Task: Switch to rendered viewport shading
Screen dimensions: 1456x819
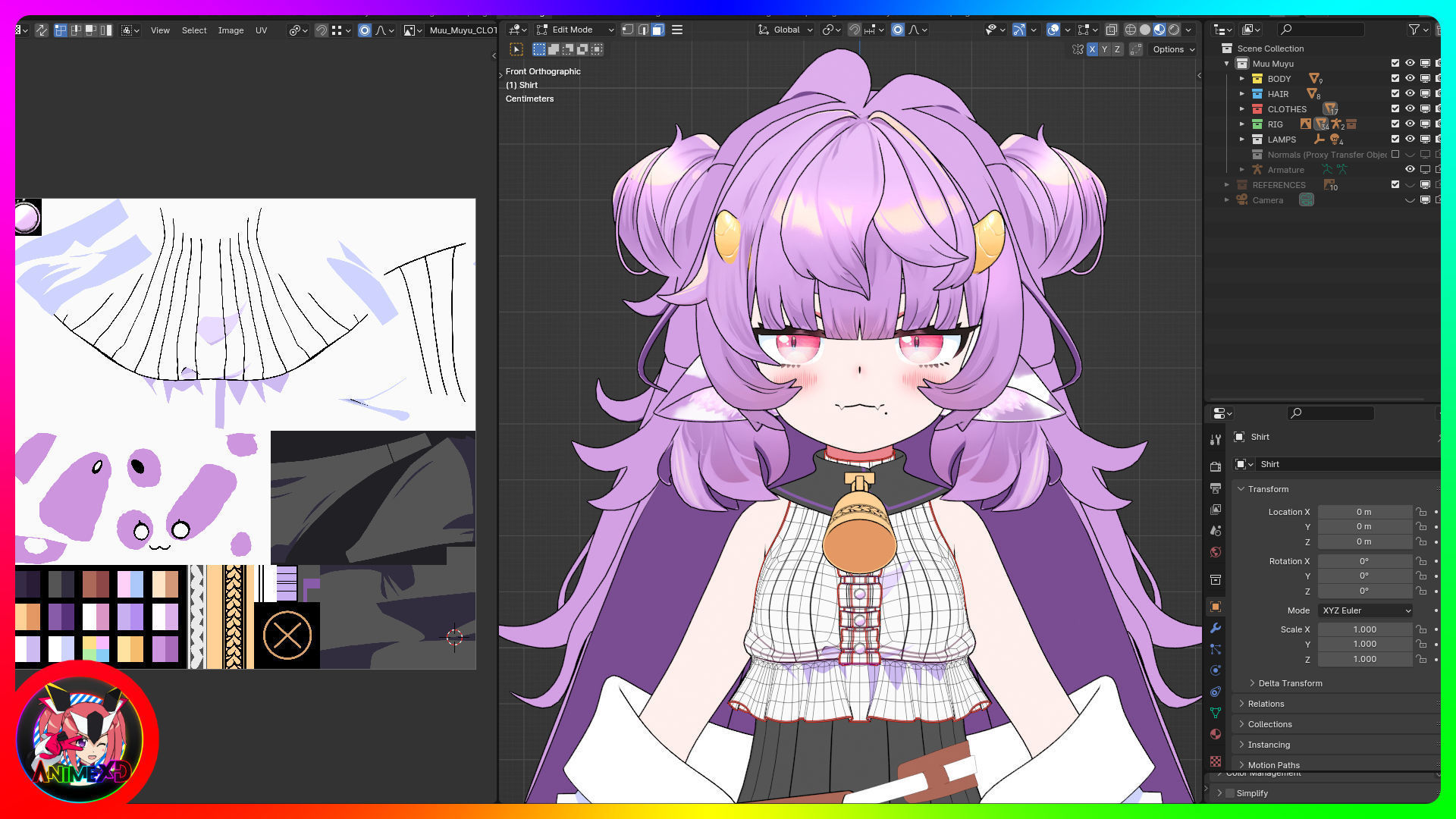Action: click(1174, 30)
